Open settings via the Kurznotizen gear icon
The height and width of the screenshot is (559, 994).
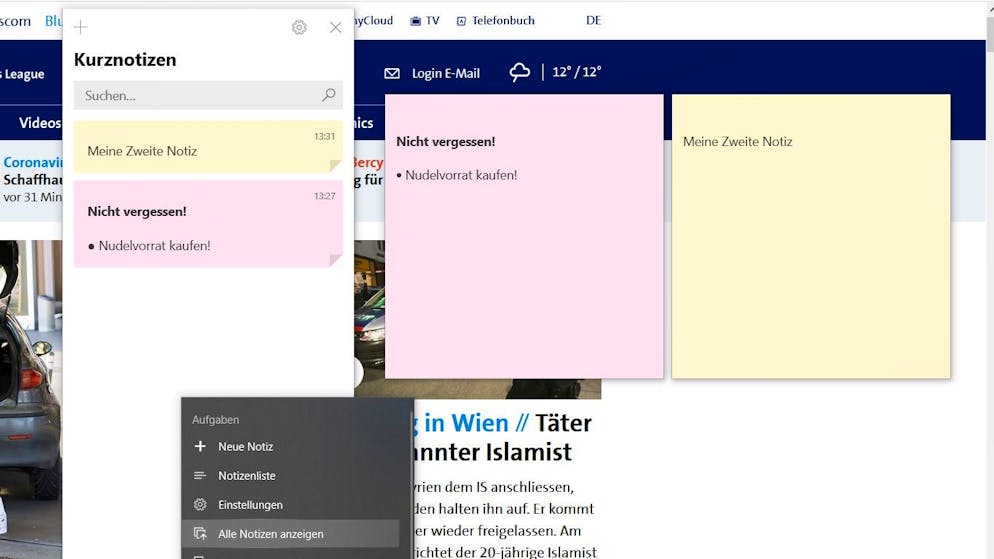(299, 28)
